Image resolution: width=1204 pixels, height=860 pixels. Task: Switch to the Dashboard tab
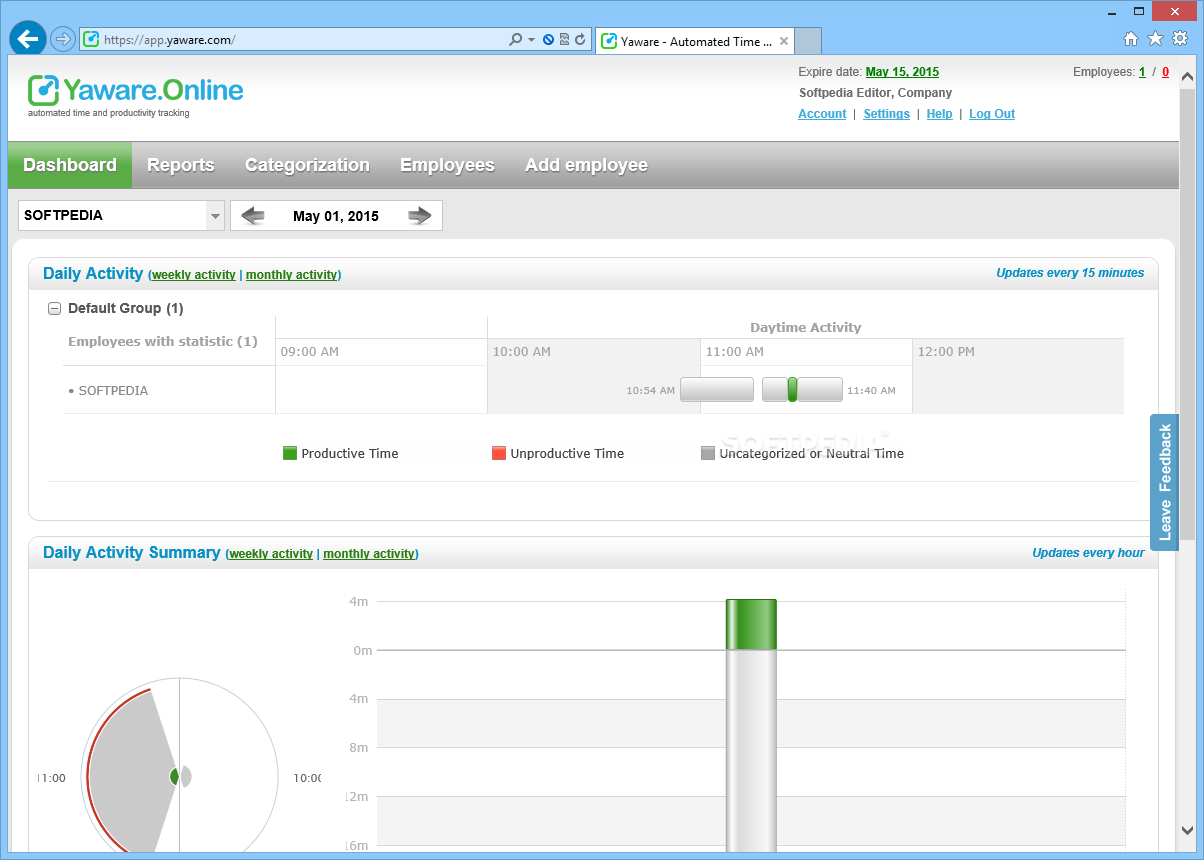point(70,165)
